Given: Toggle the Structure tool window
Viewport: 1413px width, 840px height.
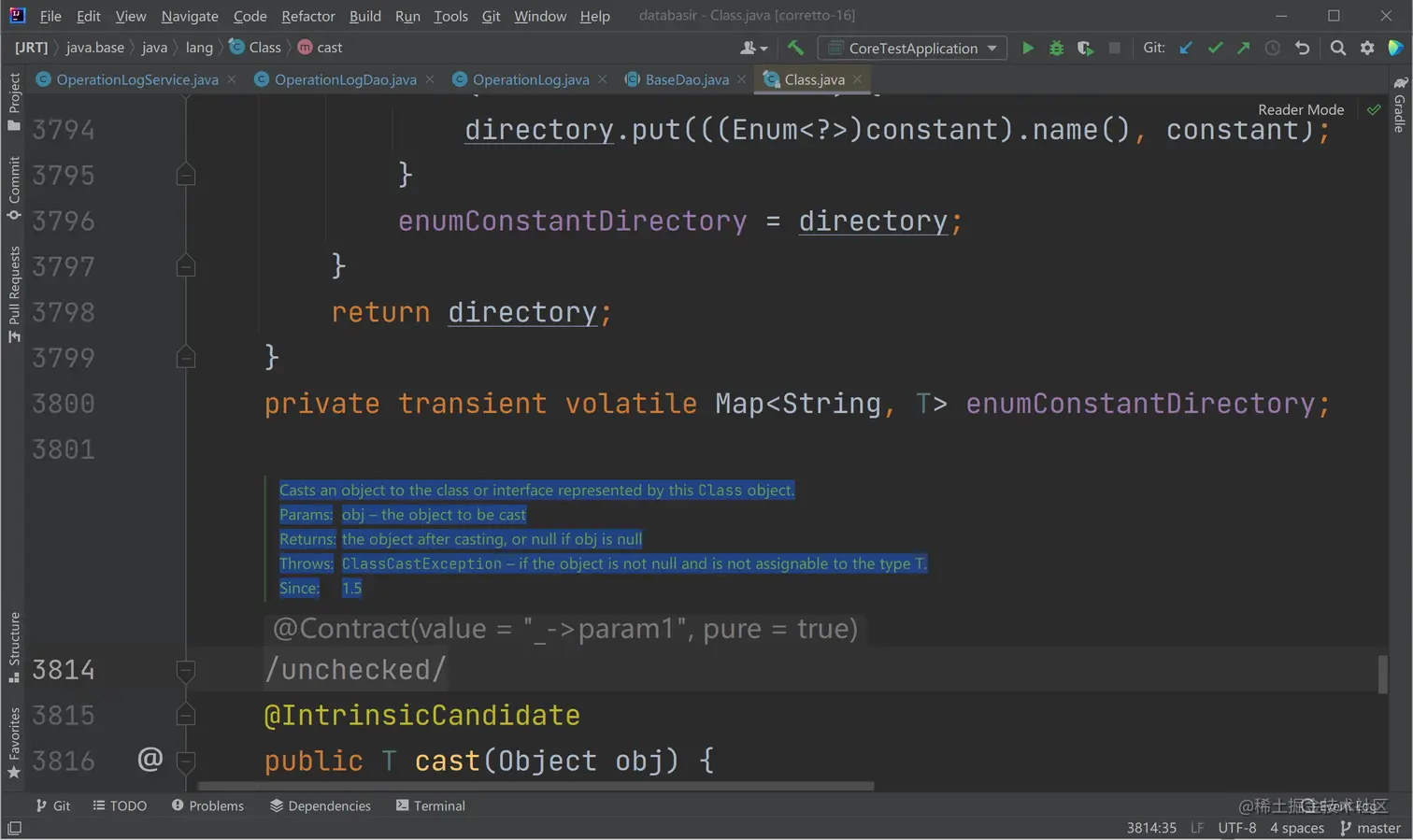Looking at the screenshot, I should point(14,647).
